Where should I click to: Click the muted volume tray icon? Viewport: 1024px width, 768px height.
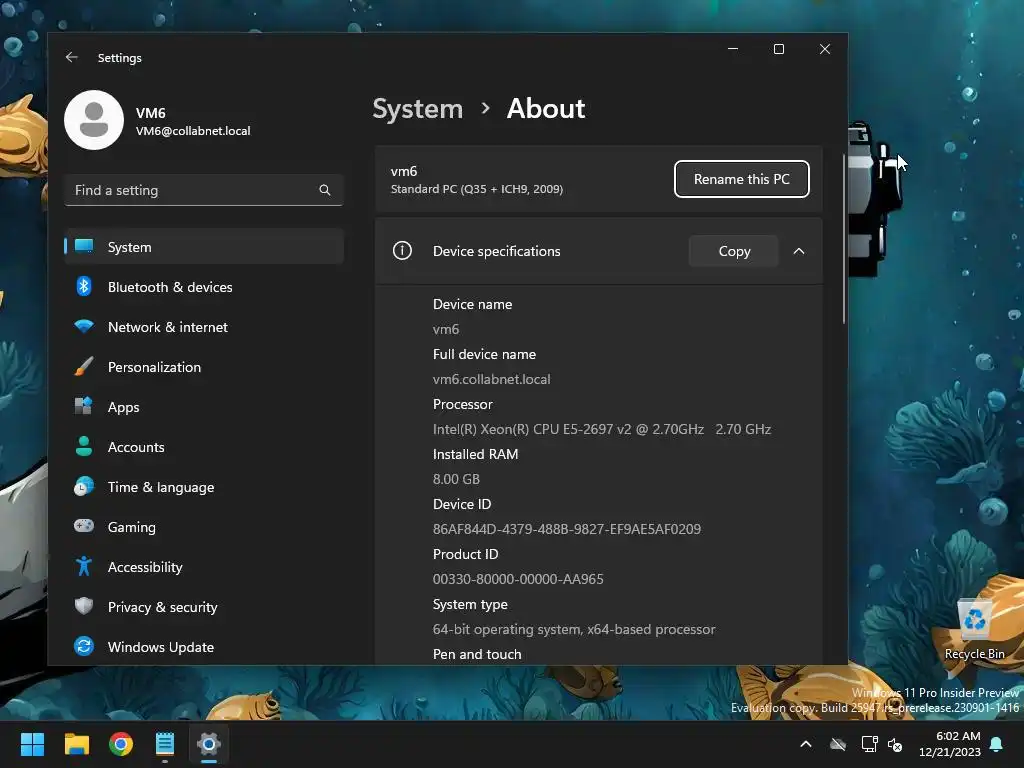coord(895,744)
